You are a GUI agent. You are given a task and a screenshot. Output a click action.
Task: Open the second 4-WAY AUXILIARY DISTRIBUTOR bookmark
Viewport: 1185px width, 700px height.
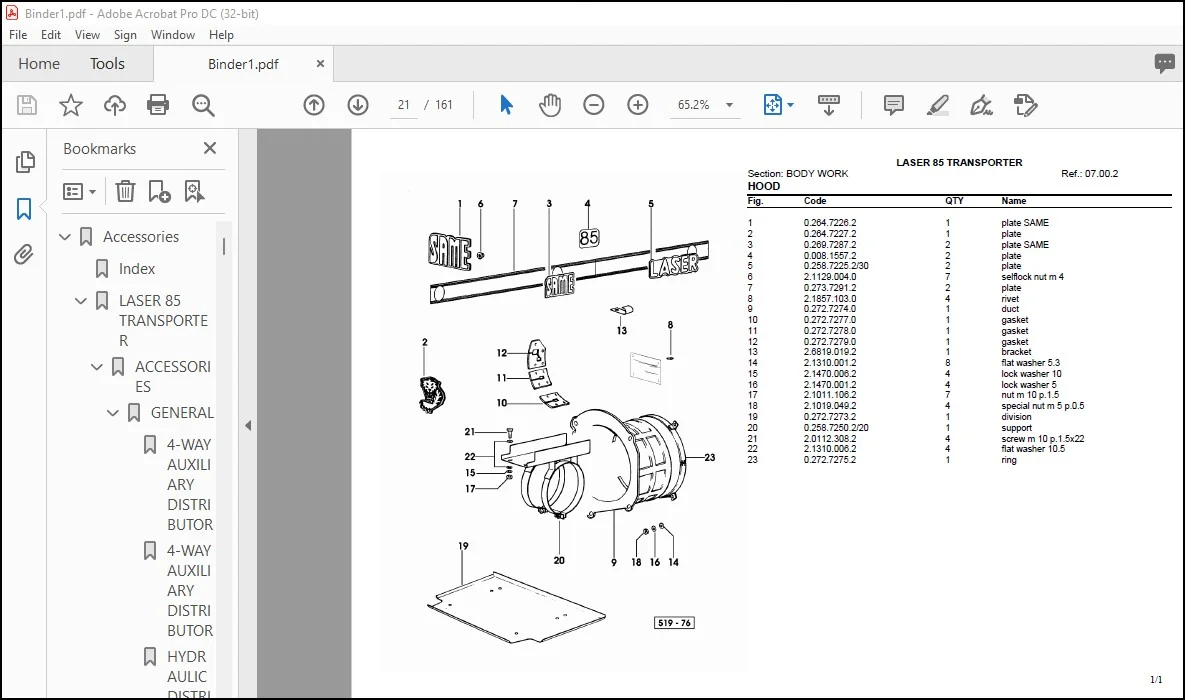click(190, 590)
